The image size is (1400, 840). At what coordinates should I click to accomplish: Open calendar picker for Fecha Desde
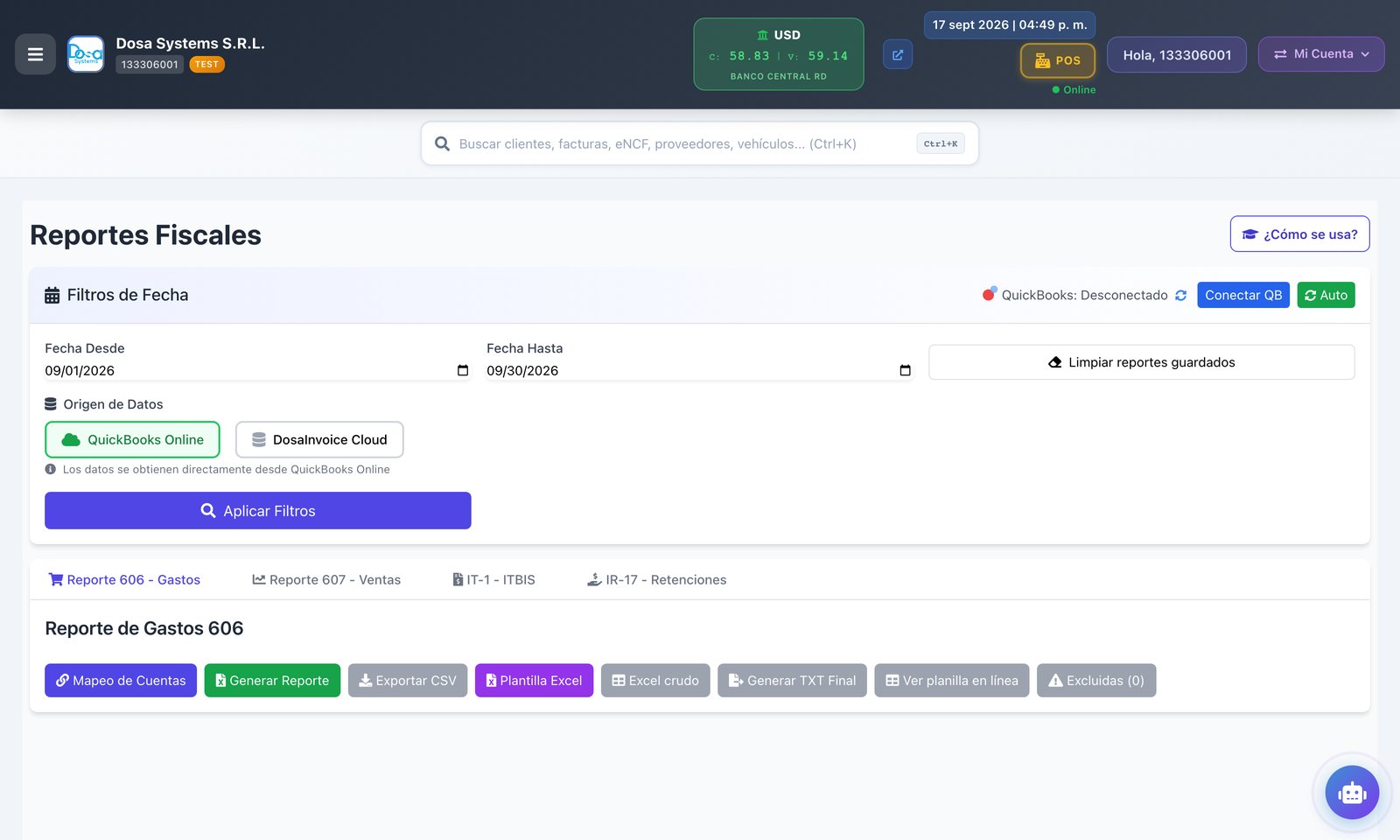(x=463, y=371)
